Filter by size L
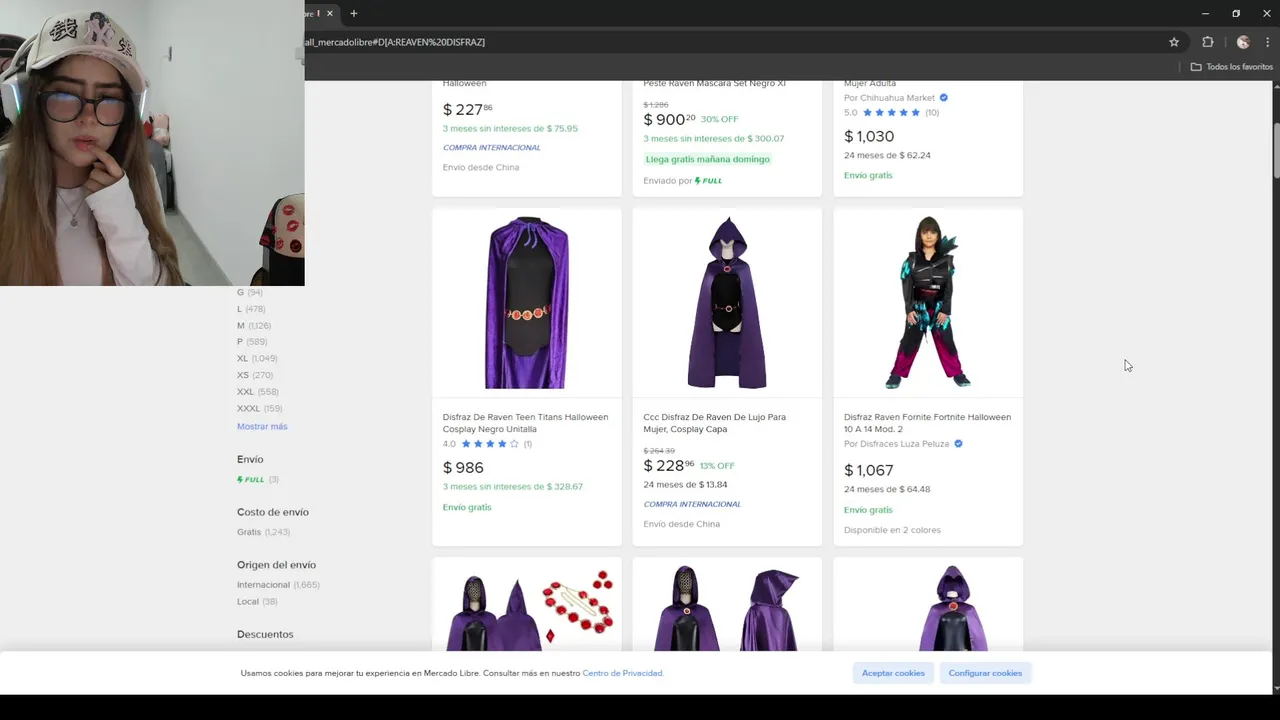 point(251,309)
